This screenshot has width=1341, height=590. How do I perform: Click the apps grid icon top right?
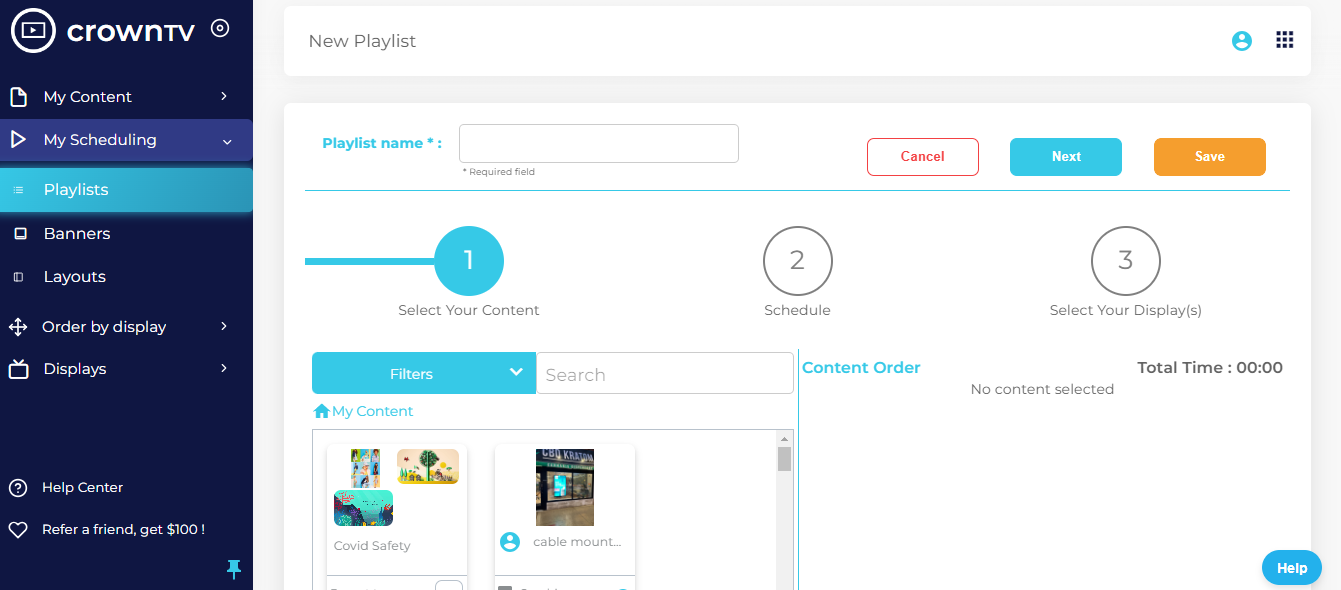click(x=1285, y=40)
